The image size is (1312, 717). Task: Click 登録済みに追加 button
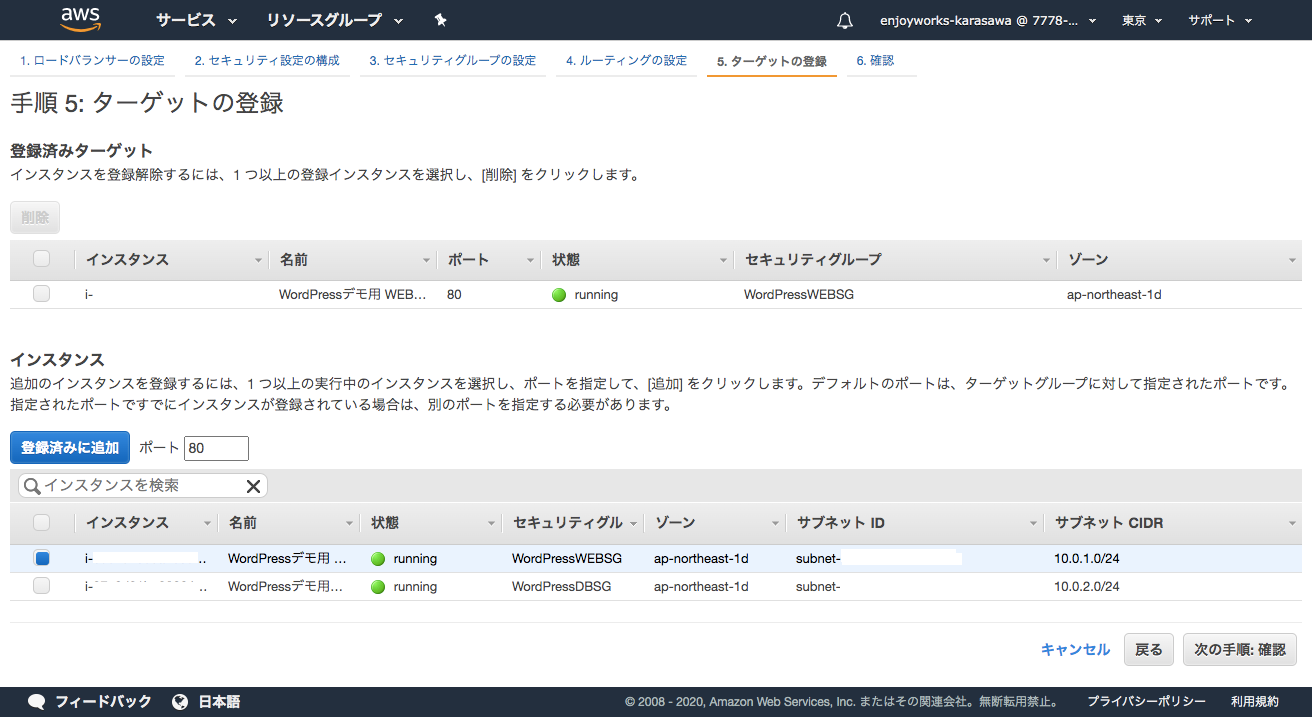70,448
